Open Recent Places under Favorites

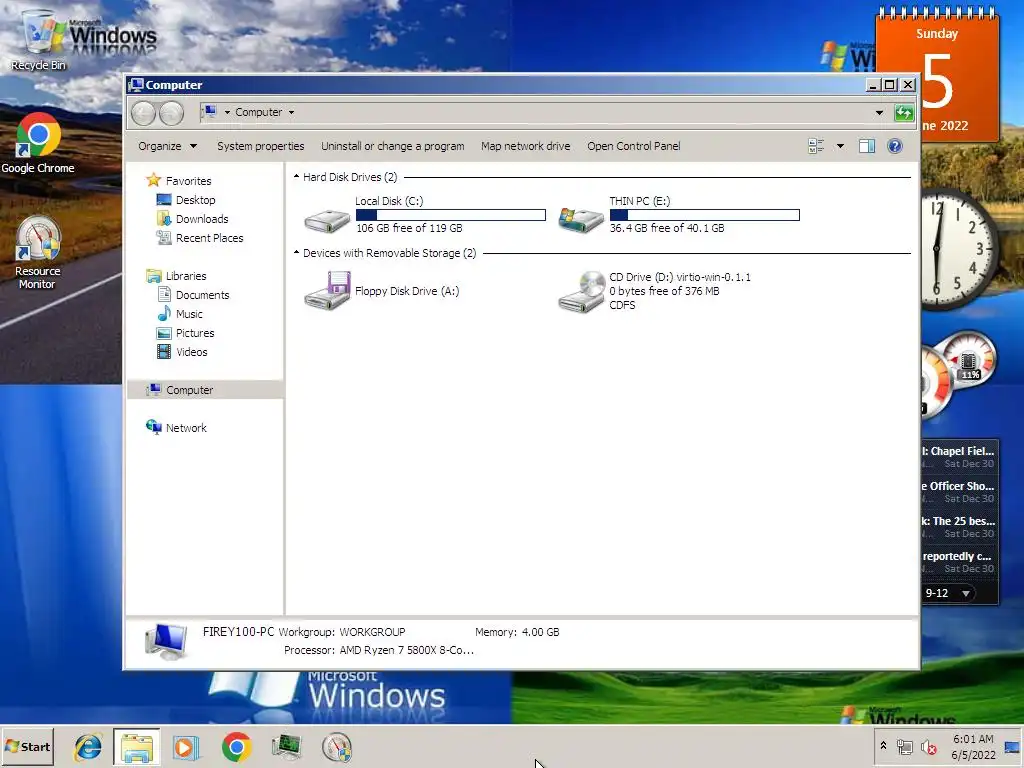click(x=209, y=238)
